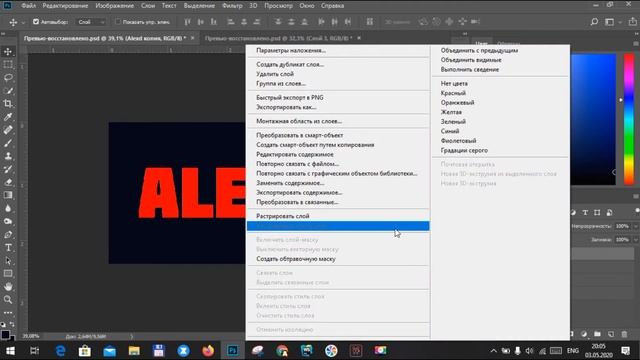Select the Eyedropper tool

(x=8, y=117)
